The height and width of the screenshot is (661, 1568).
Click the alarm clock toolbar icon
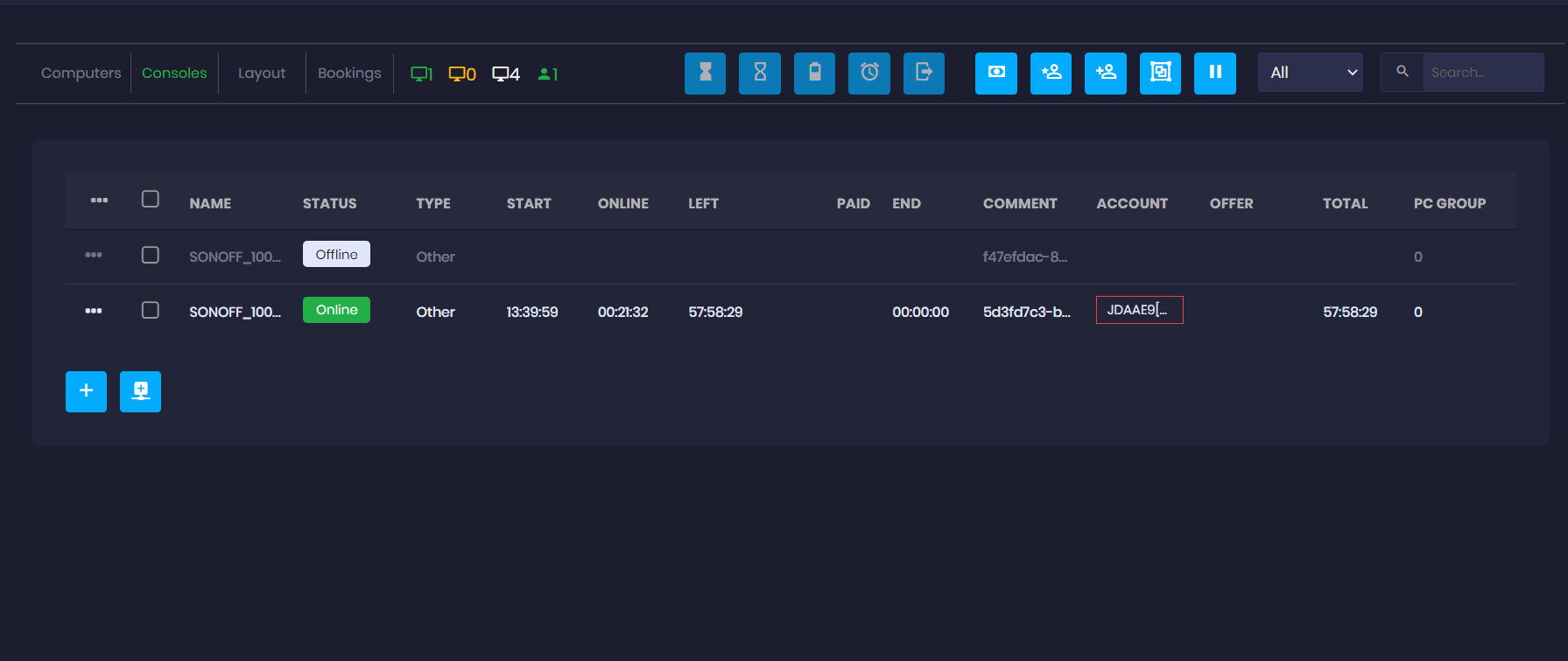pos(868,73)
